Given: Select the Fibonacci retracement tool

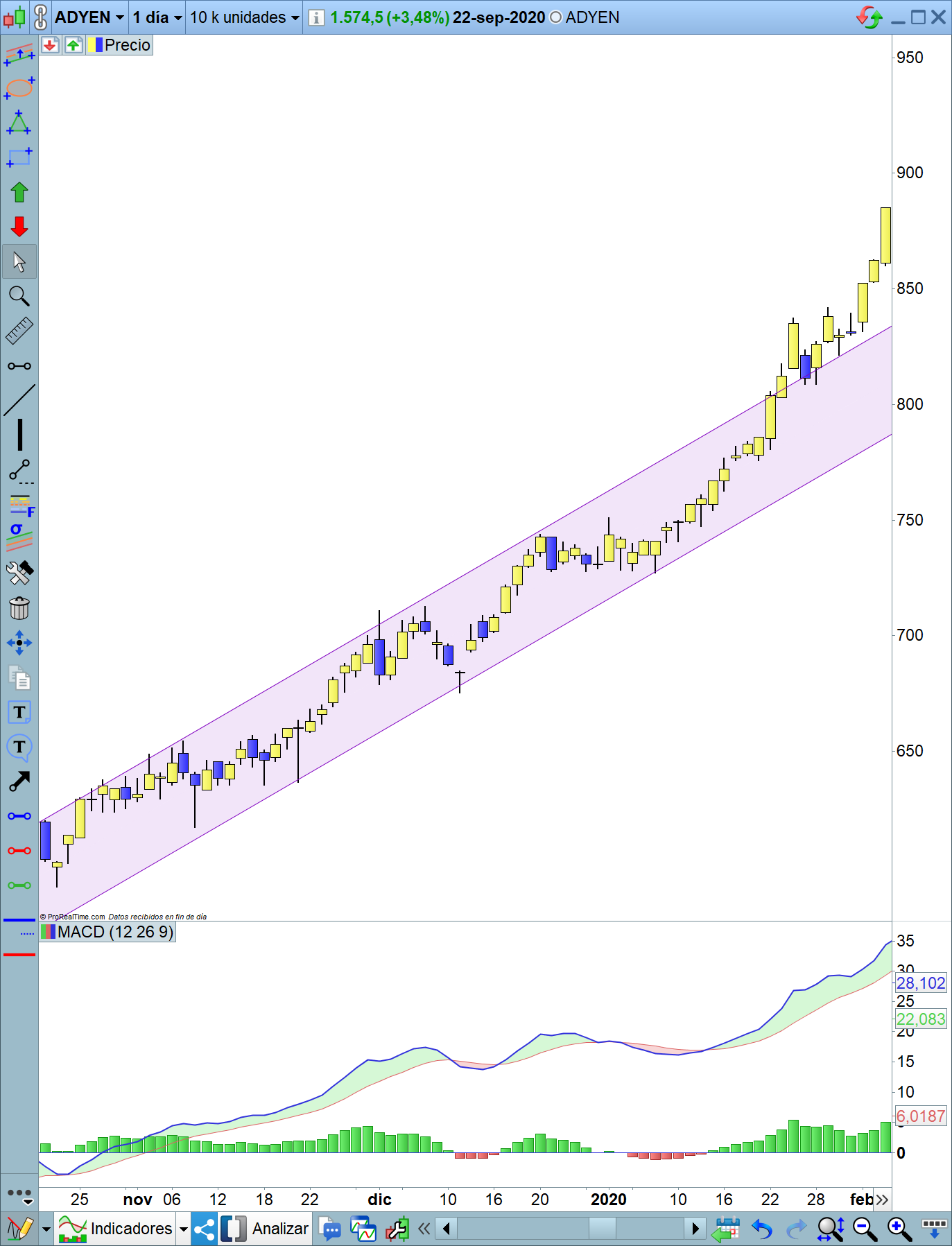Looking at the screenshot, I should (x=21, y=505).
